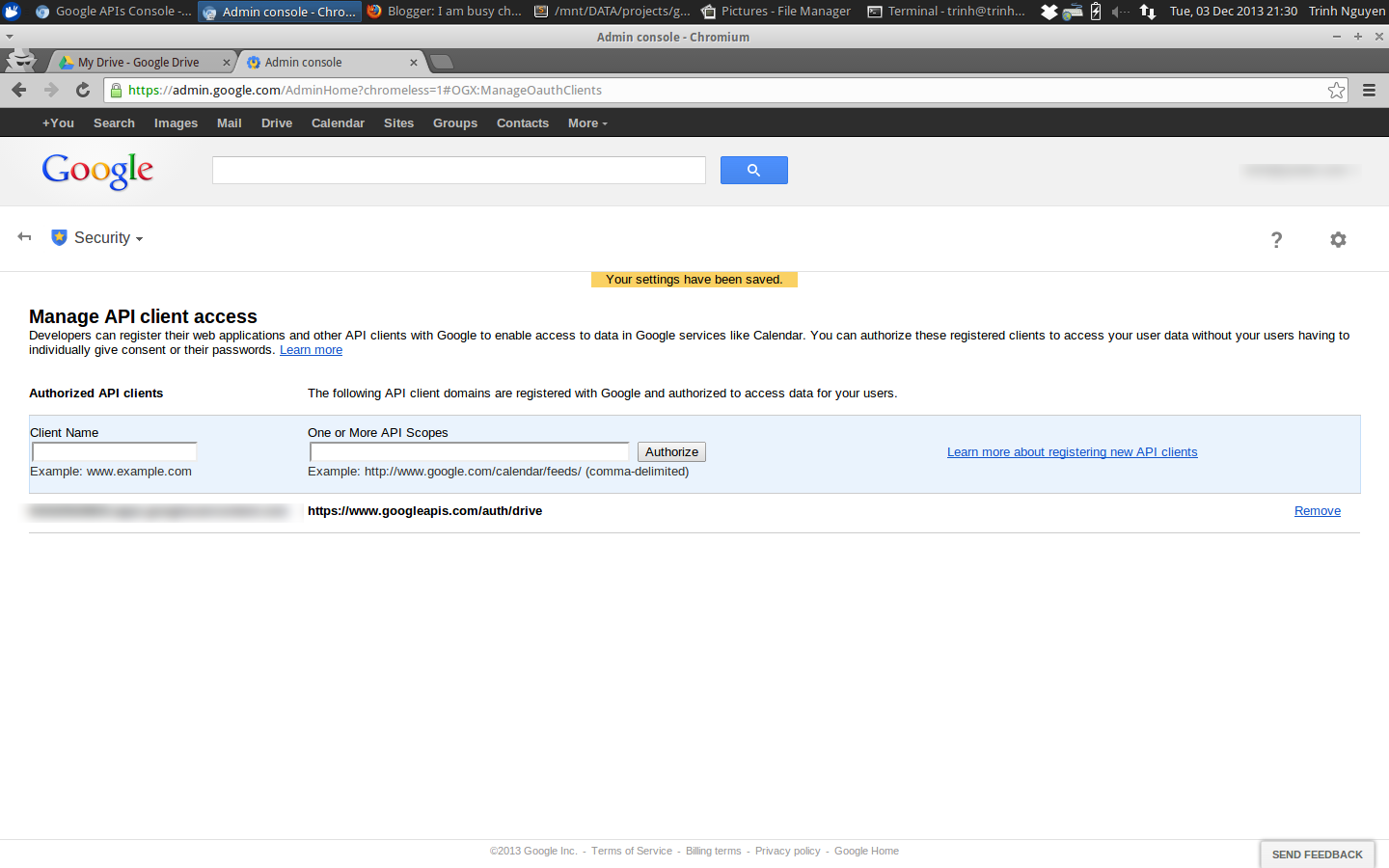Focus the Client Name input field
Image resolution: width=1389 pixels, height=868 pixels.
click(x=114, y=451)
